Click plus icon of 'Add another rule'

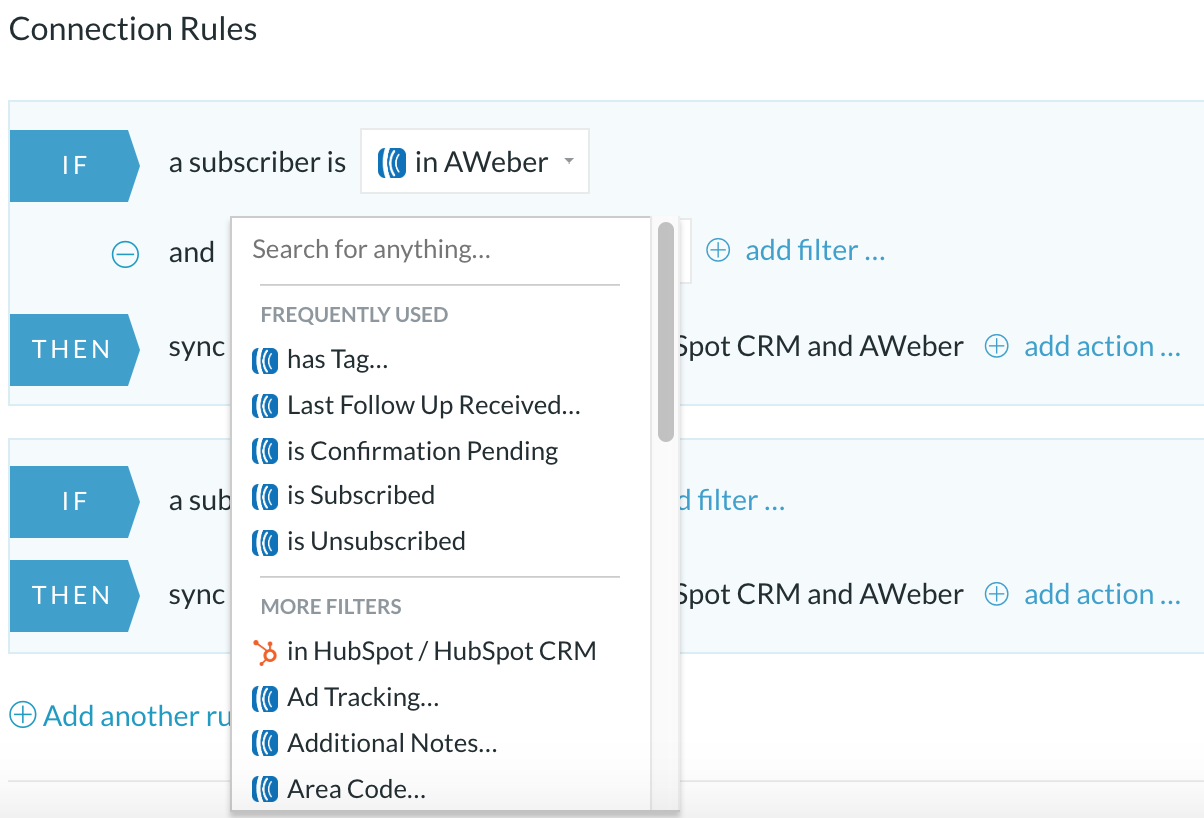click(23, 716)
